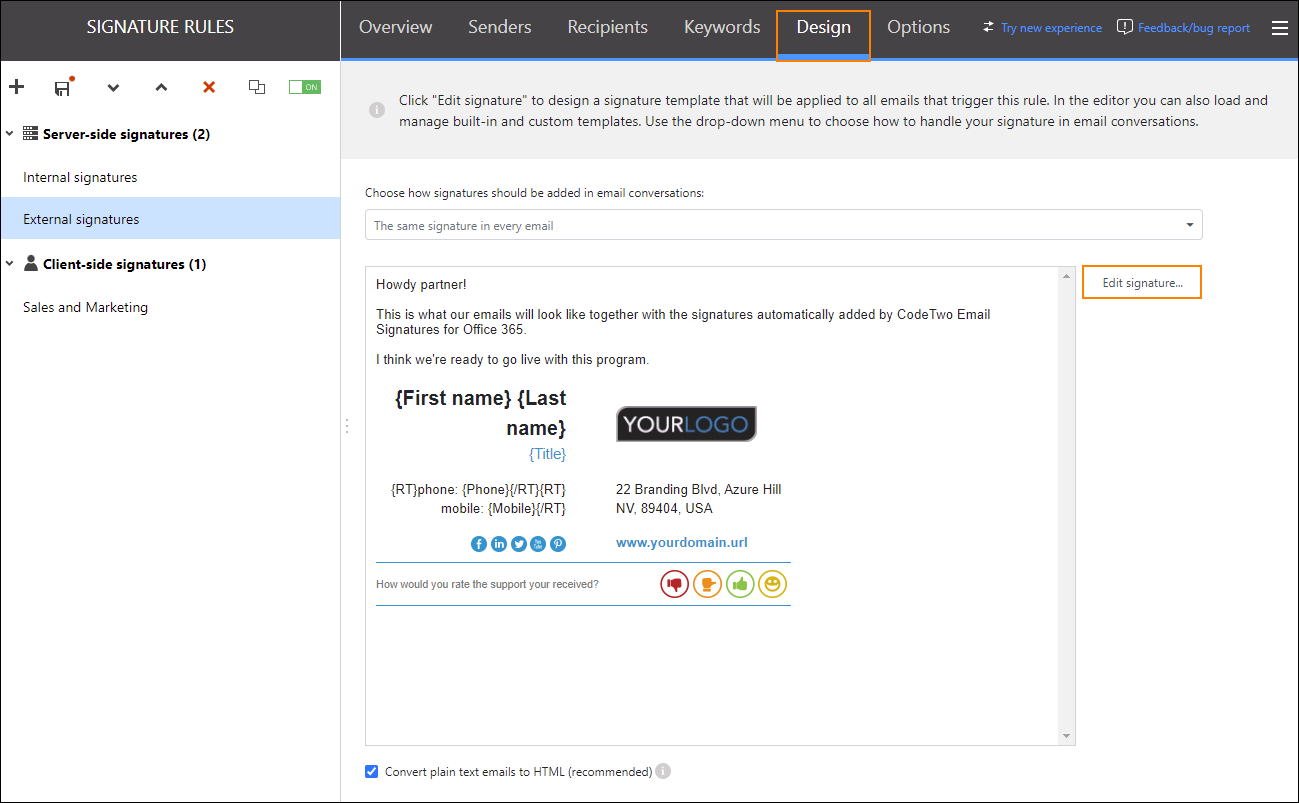The width and height of the screenshot is (1299, 803).
Task: Delete the selected signature rule
Action: tap(208, 87)
